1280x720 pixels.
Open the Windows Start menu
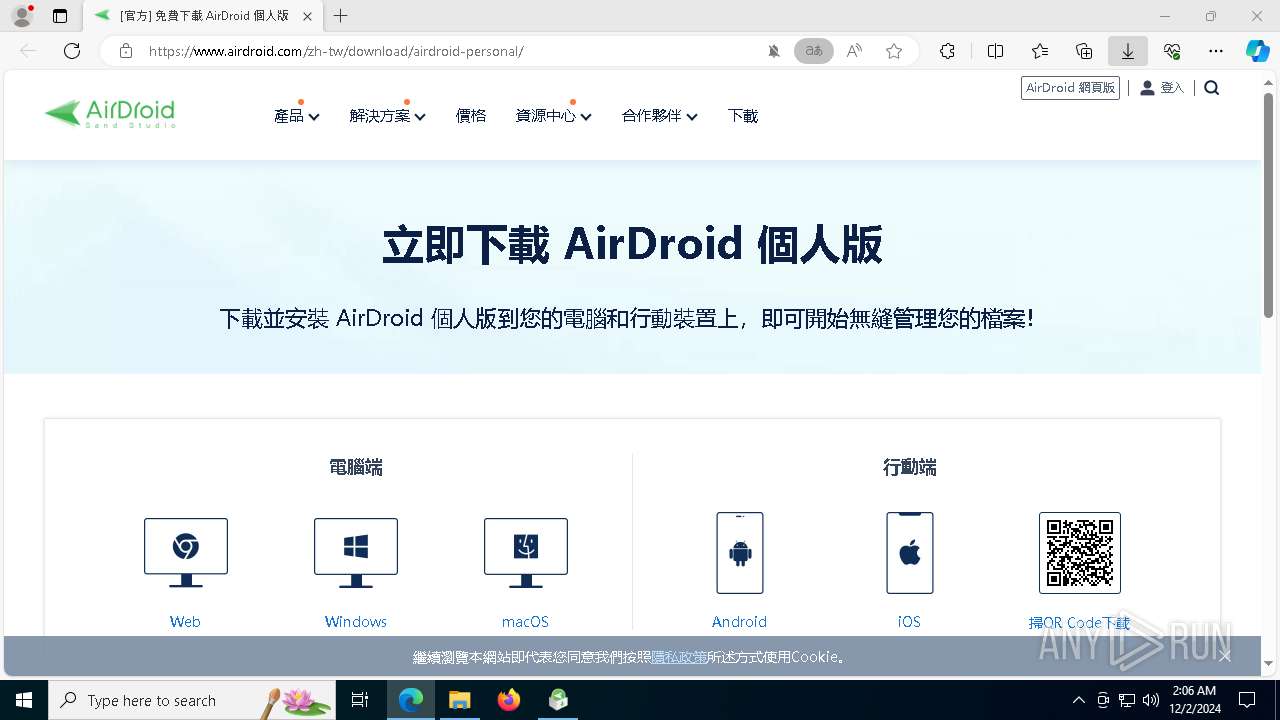(24, 700)
